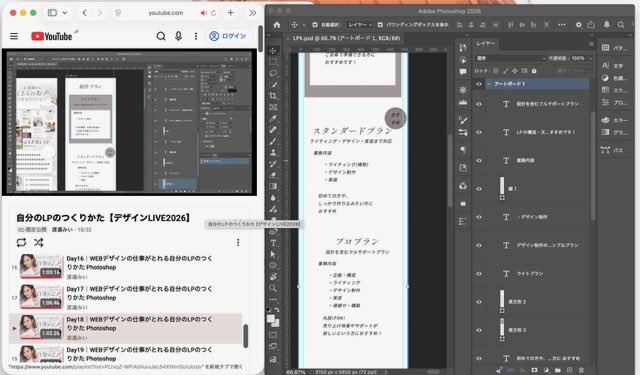Select the Eraser tool
Screen dimensions: 640x375
coord(273,175)
